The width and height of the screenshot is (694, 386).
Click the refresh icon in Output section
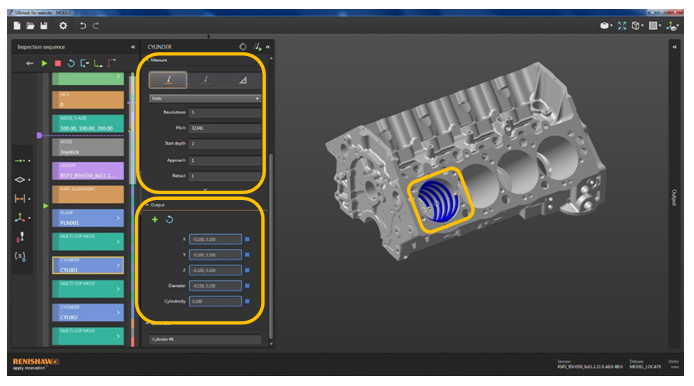(170, 219)
